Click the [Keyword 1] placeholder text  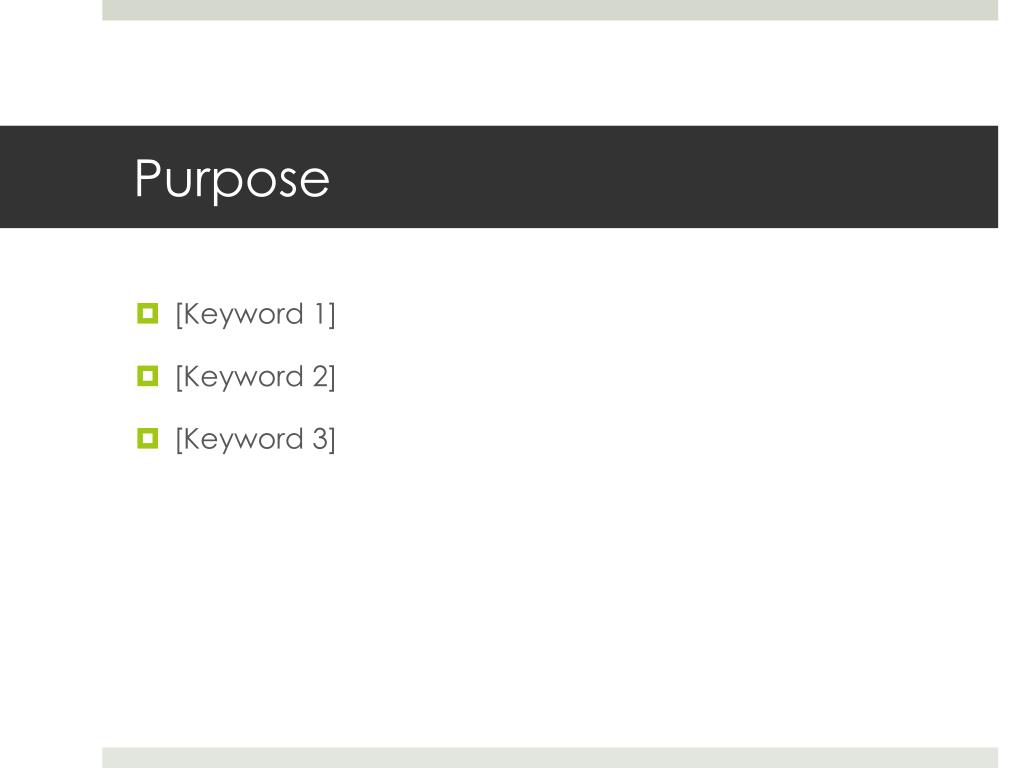[255, 314]
